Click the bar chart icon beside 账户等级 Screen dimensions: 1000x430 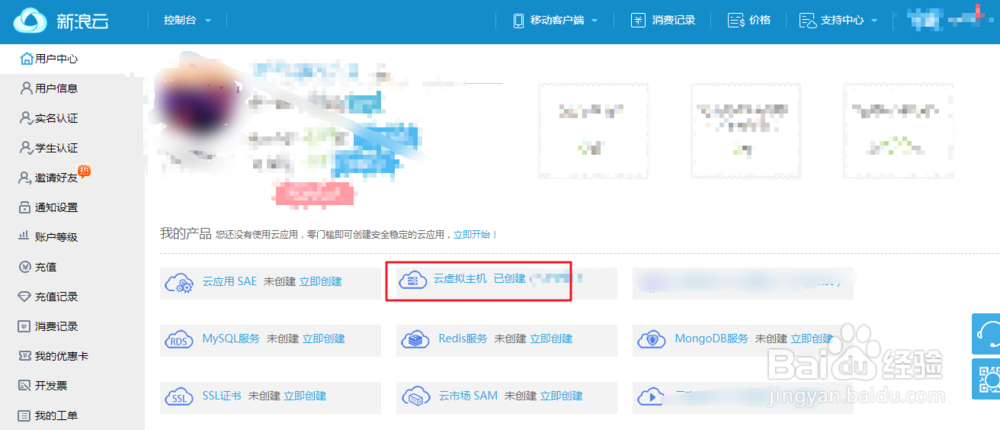click(x=24, y=237)
